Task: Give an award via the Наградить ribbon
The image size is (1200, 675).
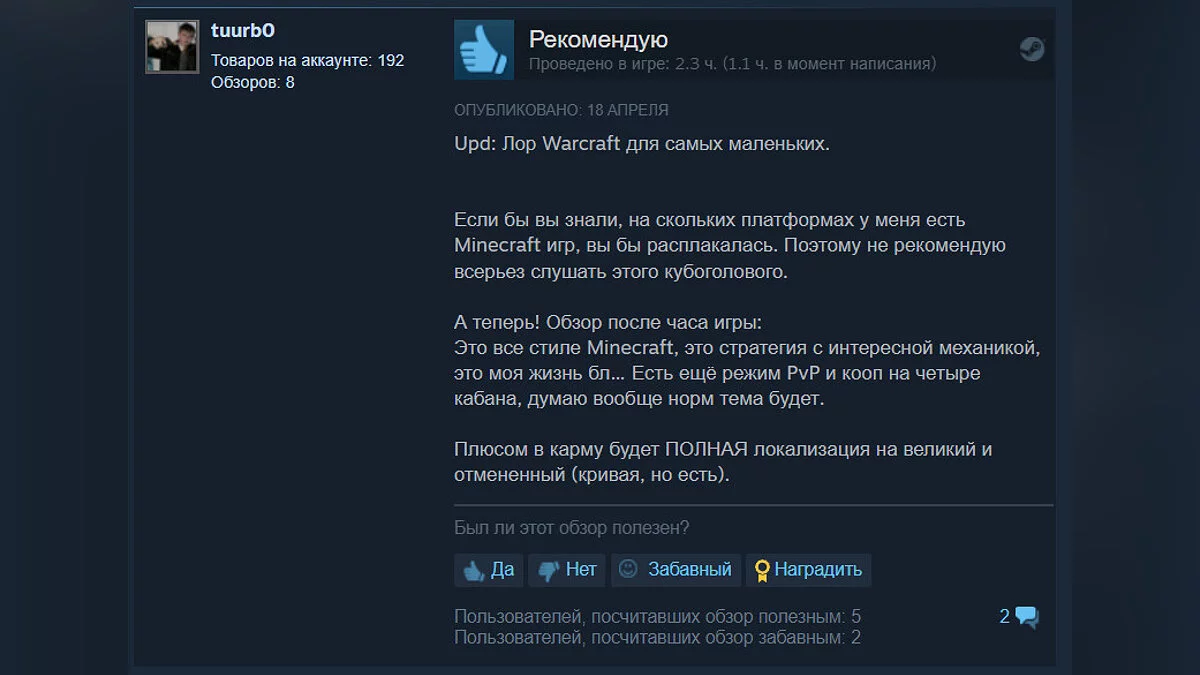Action: coord(809,570)
